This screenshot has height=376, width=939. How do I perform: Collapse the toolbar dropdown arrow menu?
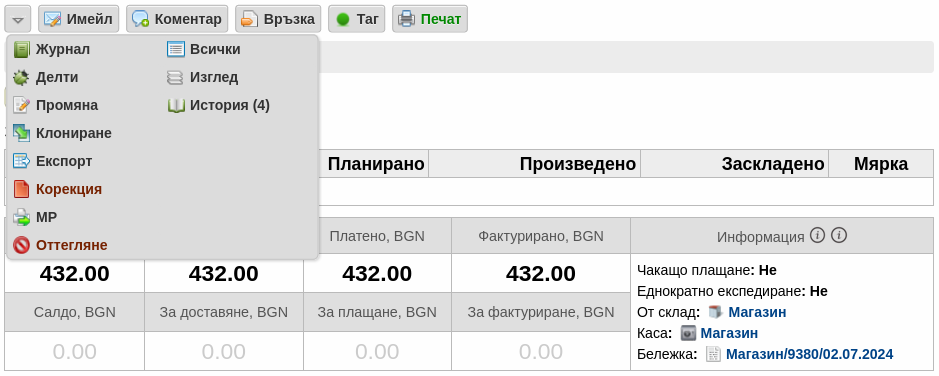click(18, 19)
